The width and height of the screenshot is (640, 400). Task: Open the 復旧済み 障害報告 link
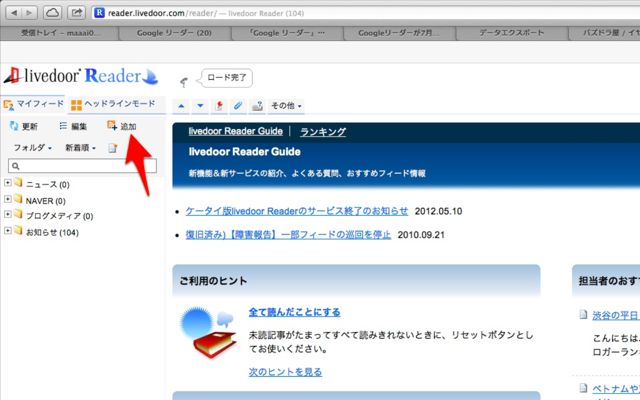tap(288, 235)
